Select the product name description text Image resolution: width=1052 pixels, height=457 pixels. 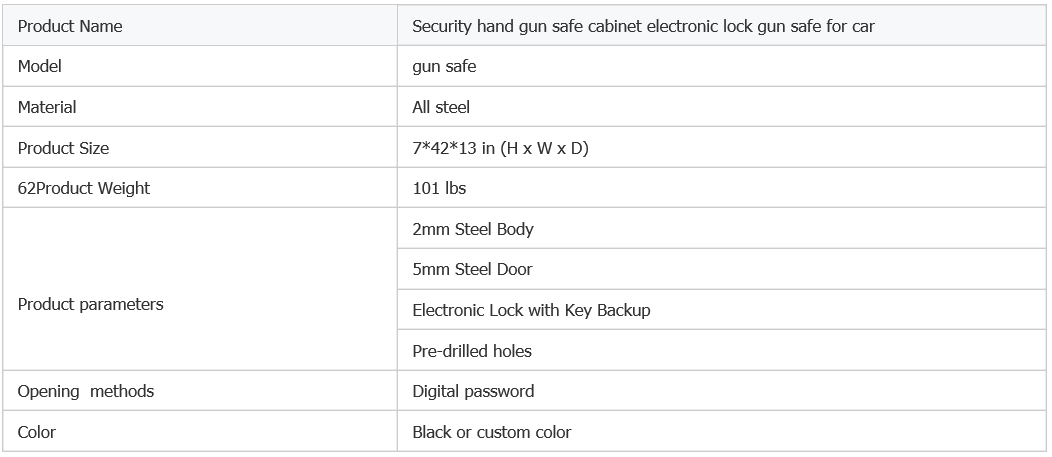(643, 26)
